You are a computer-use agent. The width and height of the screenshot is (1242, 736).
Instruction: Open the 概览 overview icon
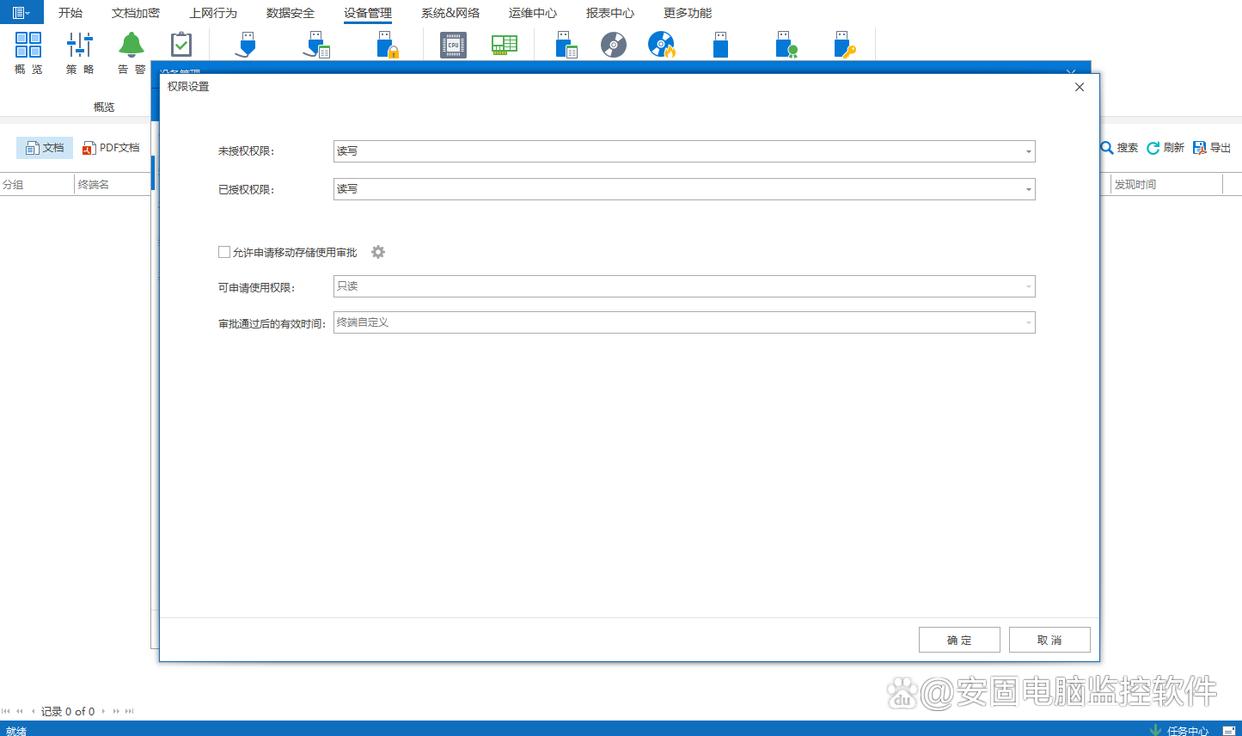pyautogui.click(x=28, y=52)
